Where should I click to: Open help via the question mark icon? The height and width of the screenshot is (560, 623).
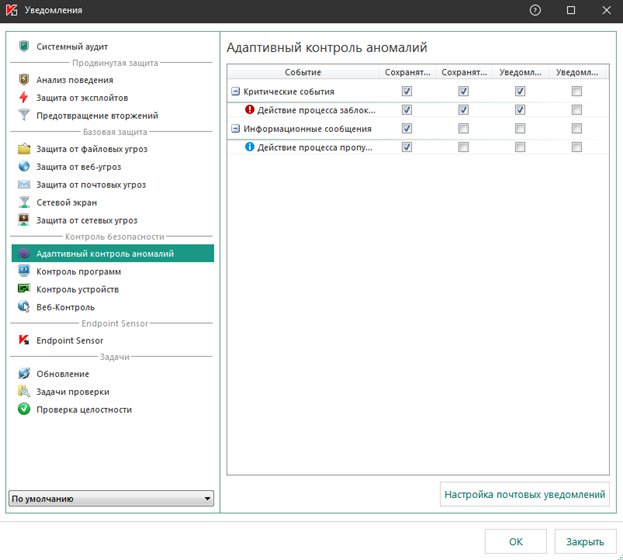[535, 10]
